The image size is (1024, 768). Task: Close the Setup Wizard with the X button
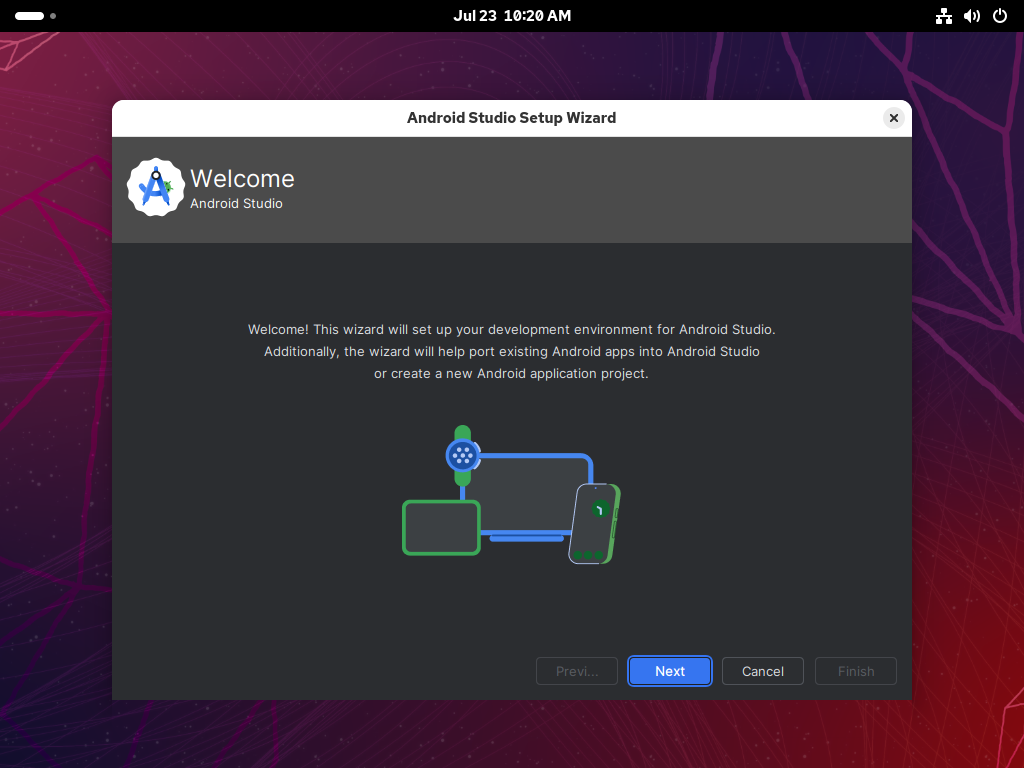tap(893, 118)
